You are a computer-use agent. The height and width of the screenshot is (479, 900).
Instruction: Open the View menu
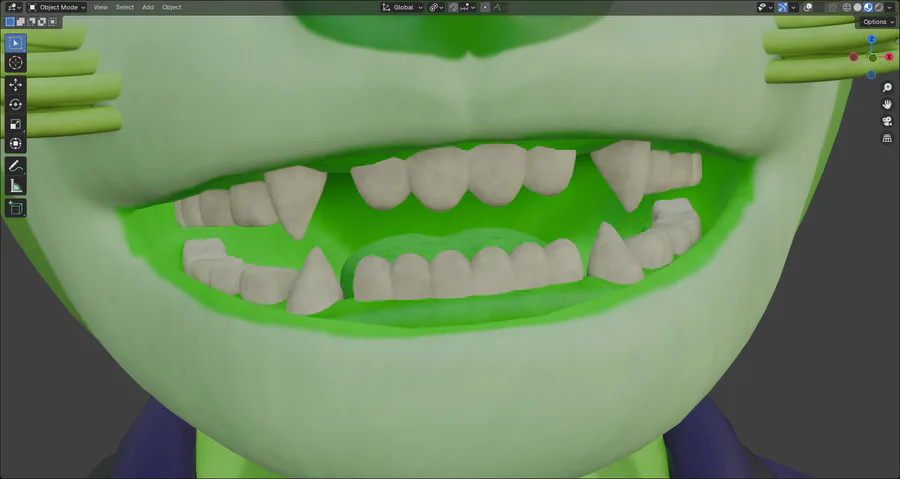pyautogui.click(x=100, y=7)
